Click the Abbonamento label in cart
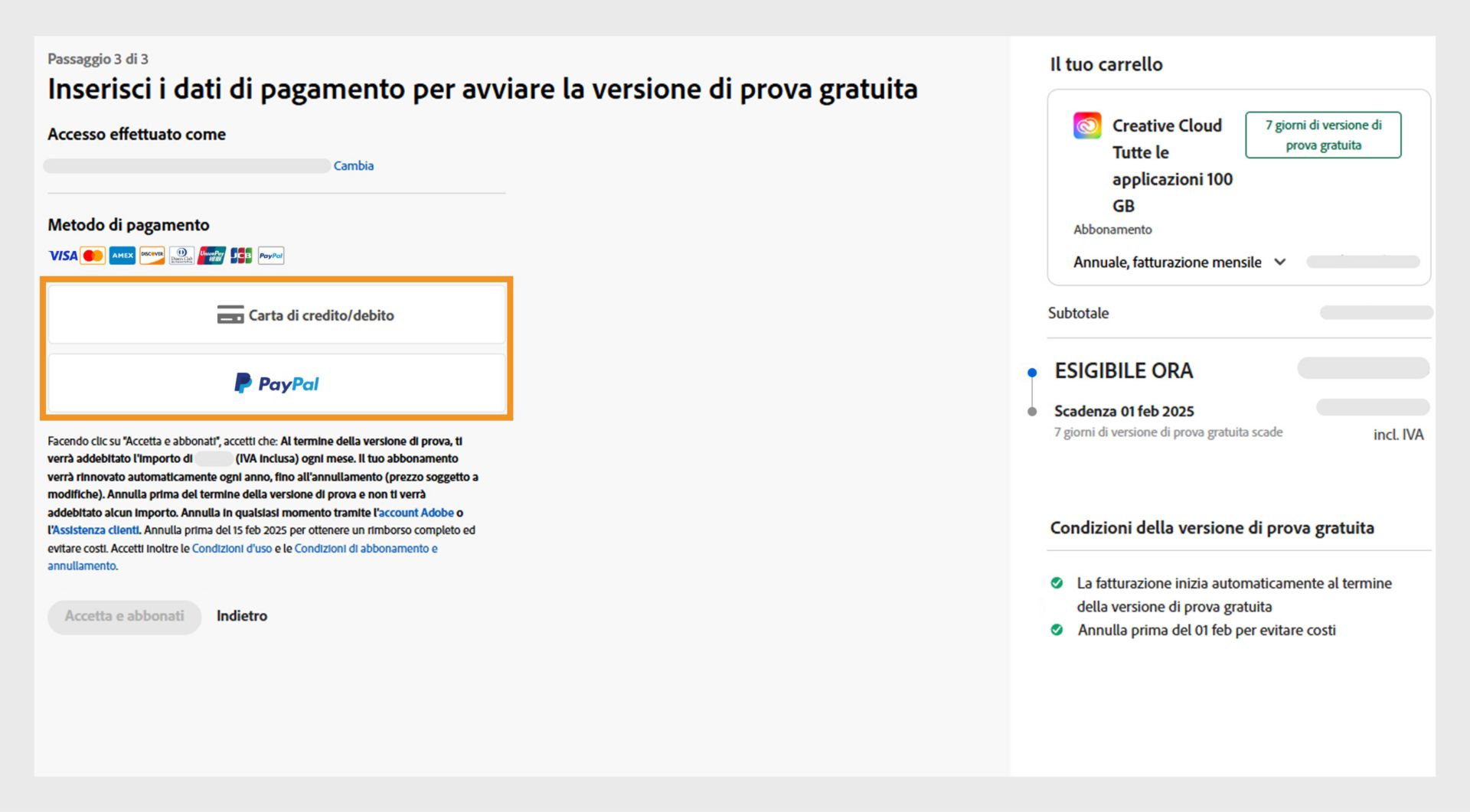Viewport: 1470px width, 812px height. 1112,230
